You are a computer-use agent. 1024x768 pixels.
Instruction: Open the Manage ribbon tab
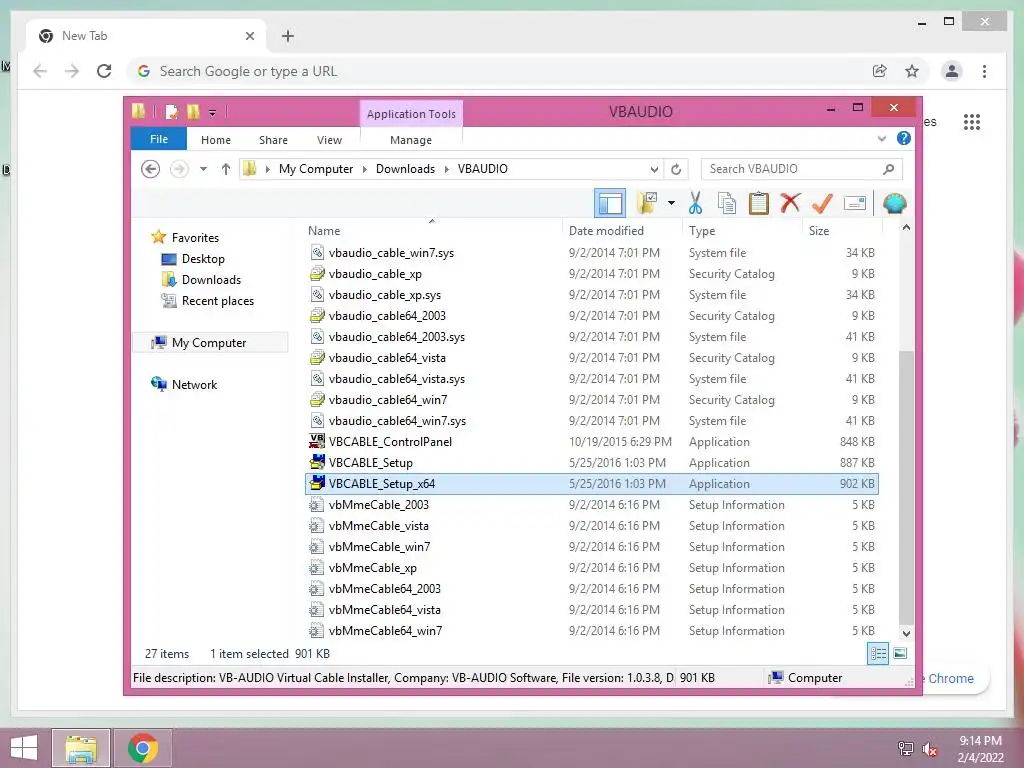411,140
